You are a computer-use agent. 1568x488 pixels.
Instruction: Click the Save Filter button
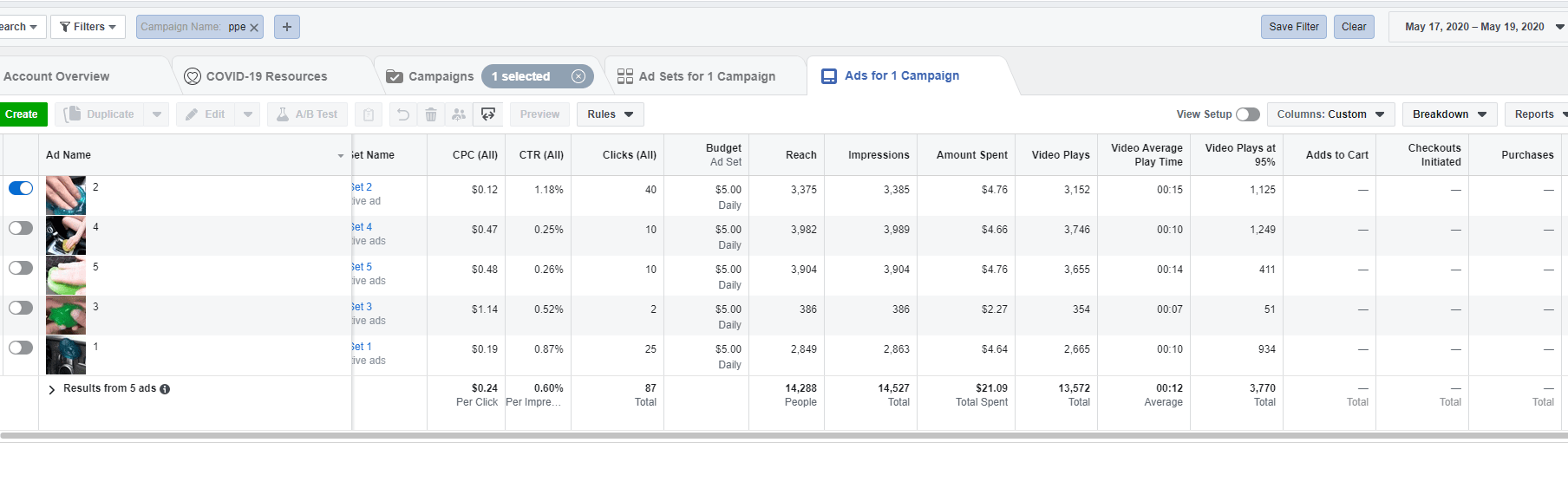click(x=1293, y=27)
